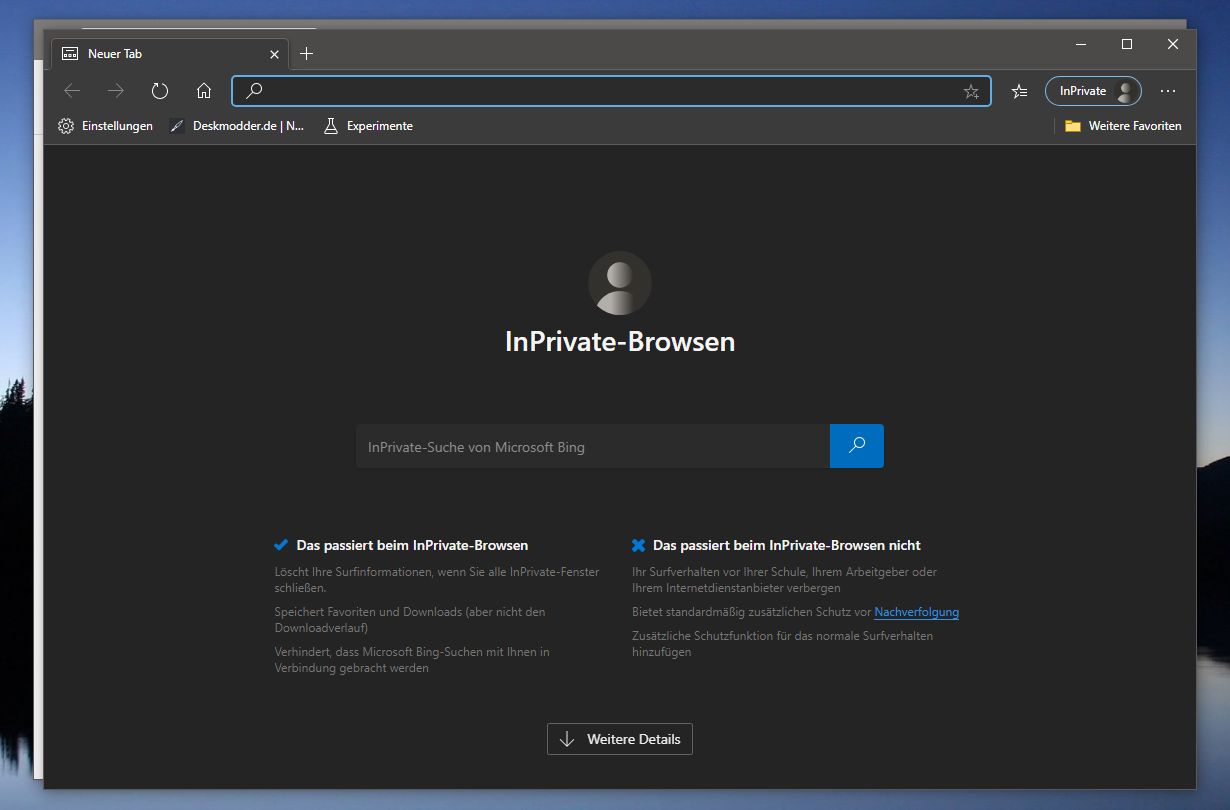Expand the Weitere Favoriten folder
This screenshot has width=1230, height=810.
point(1123,126)
